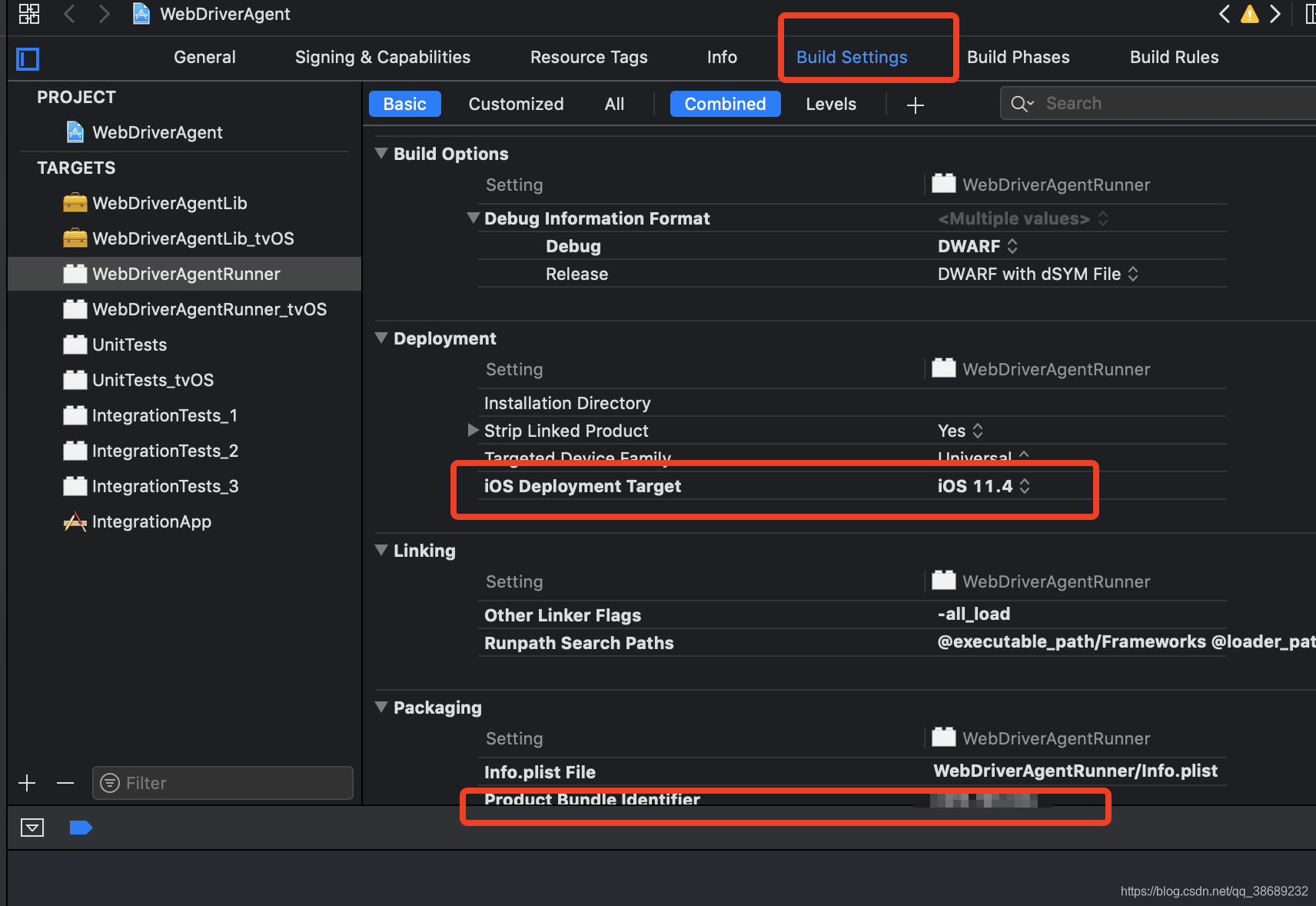Click the UnitTests target bundle icon

pos(75,345)
